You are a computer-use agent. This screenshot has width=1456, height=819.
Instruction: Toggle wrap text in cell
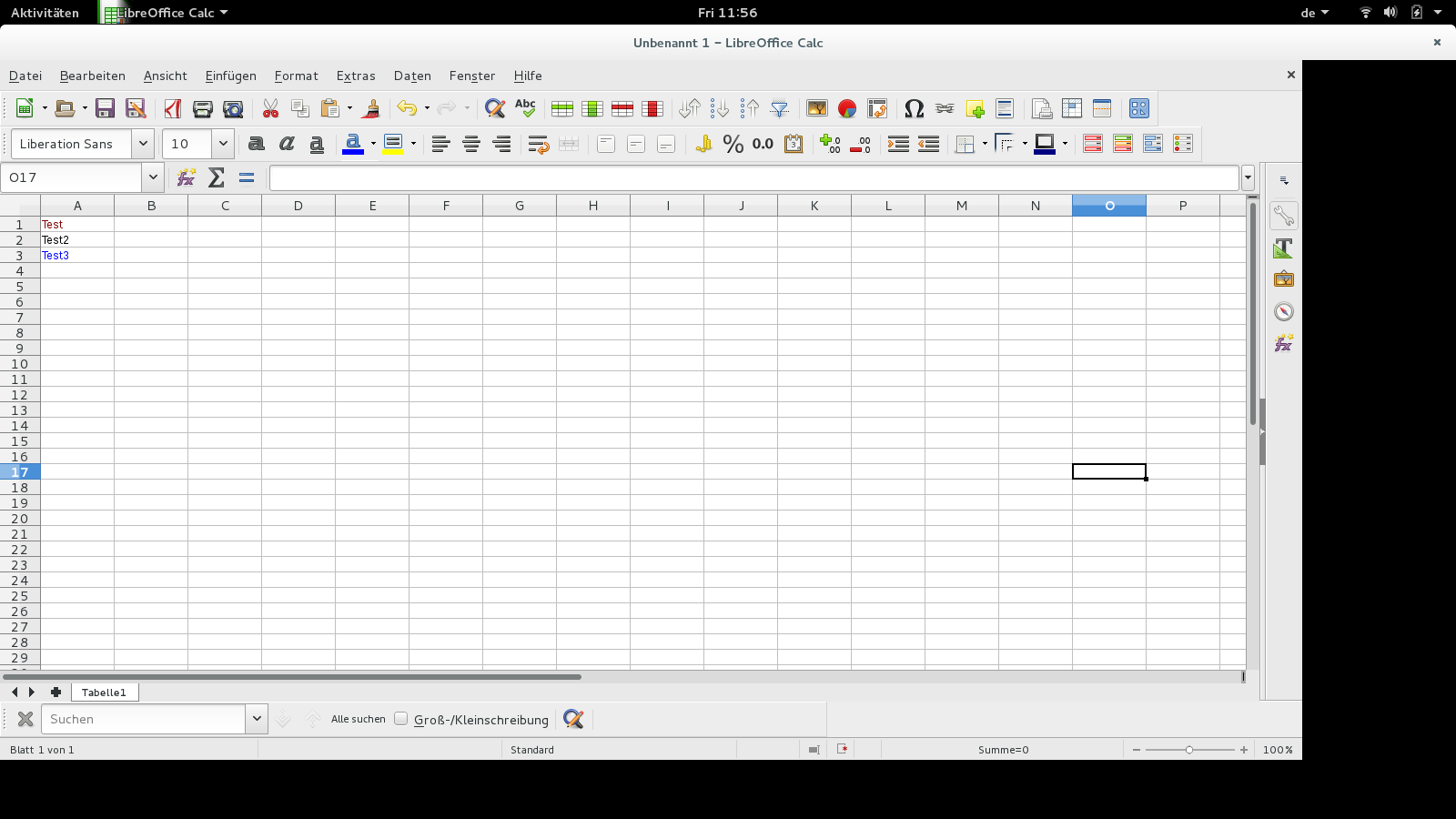(539, 144)
